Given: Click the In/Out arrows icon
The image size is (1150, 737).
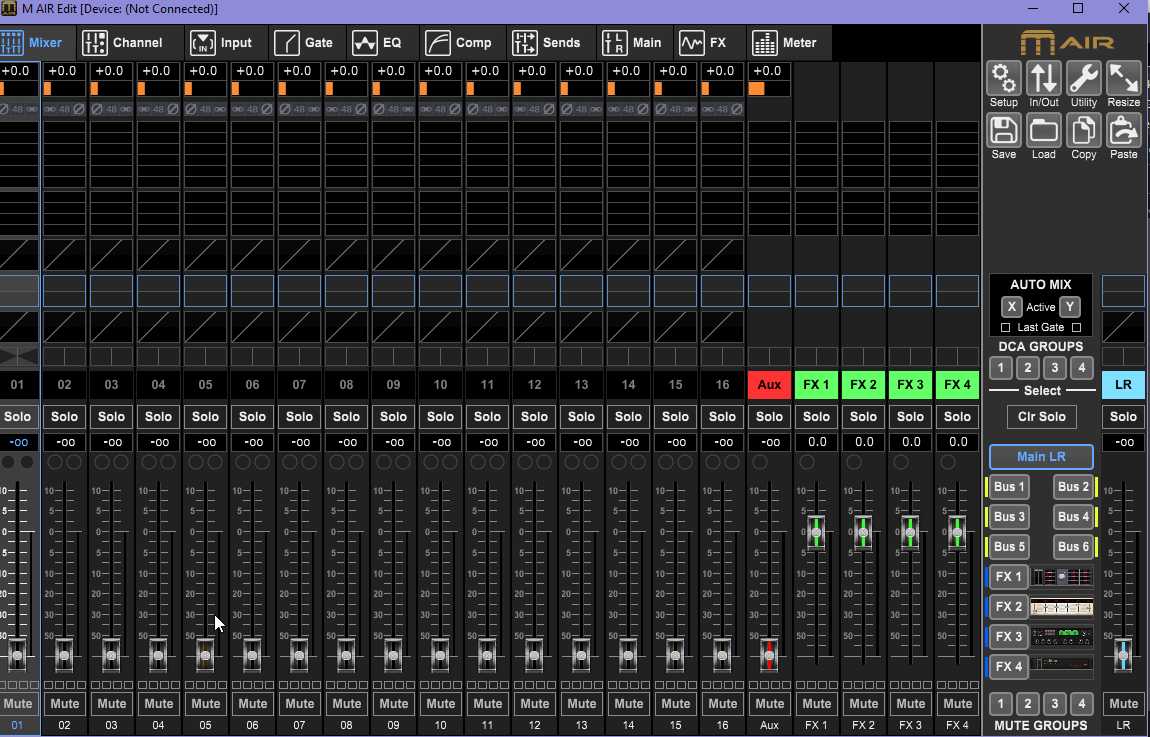Looking at the screenshot, I should point(1044,79).
